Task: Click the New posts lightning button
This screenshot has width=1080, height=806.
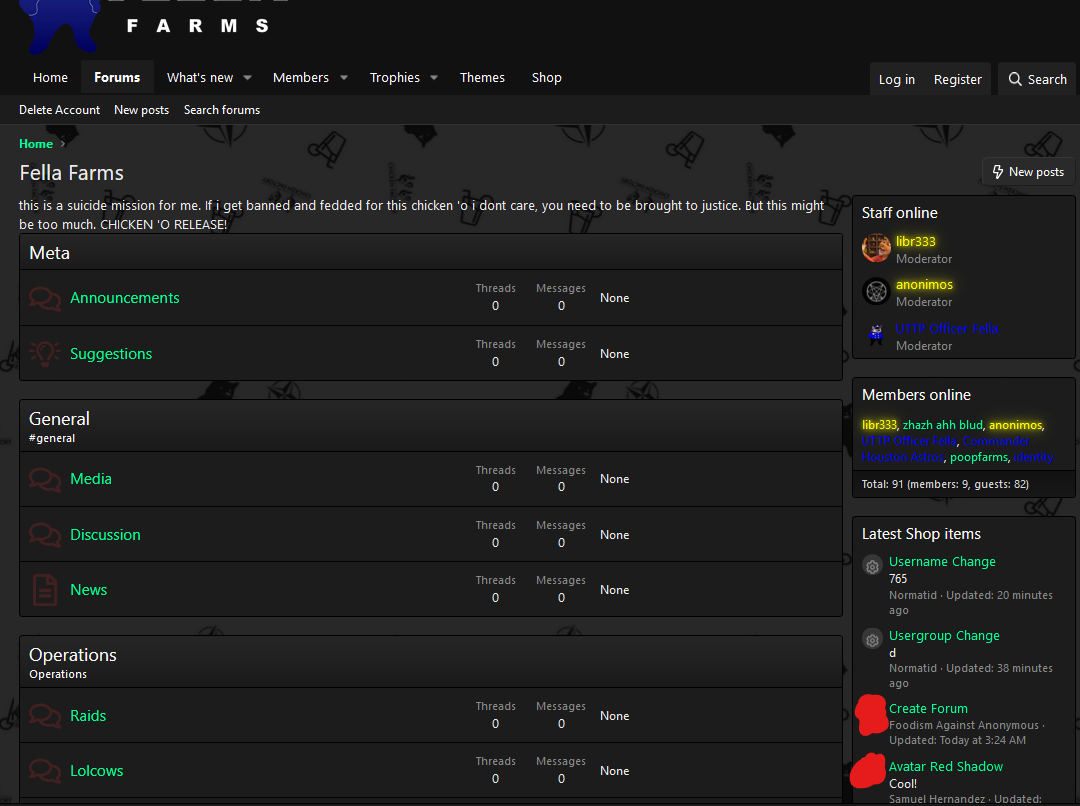Action: coord(1028,172)
